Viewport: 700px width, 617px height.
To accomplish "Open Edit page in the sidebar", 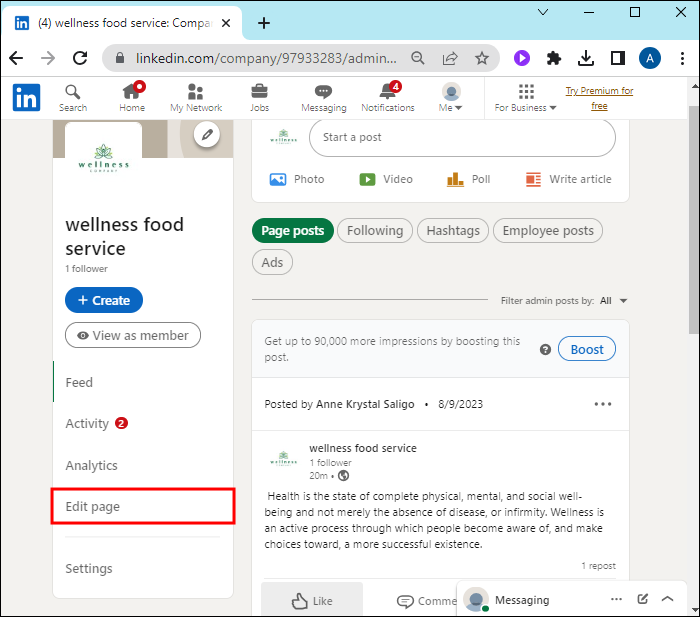I will (143, 506).
